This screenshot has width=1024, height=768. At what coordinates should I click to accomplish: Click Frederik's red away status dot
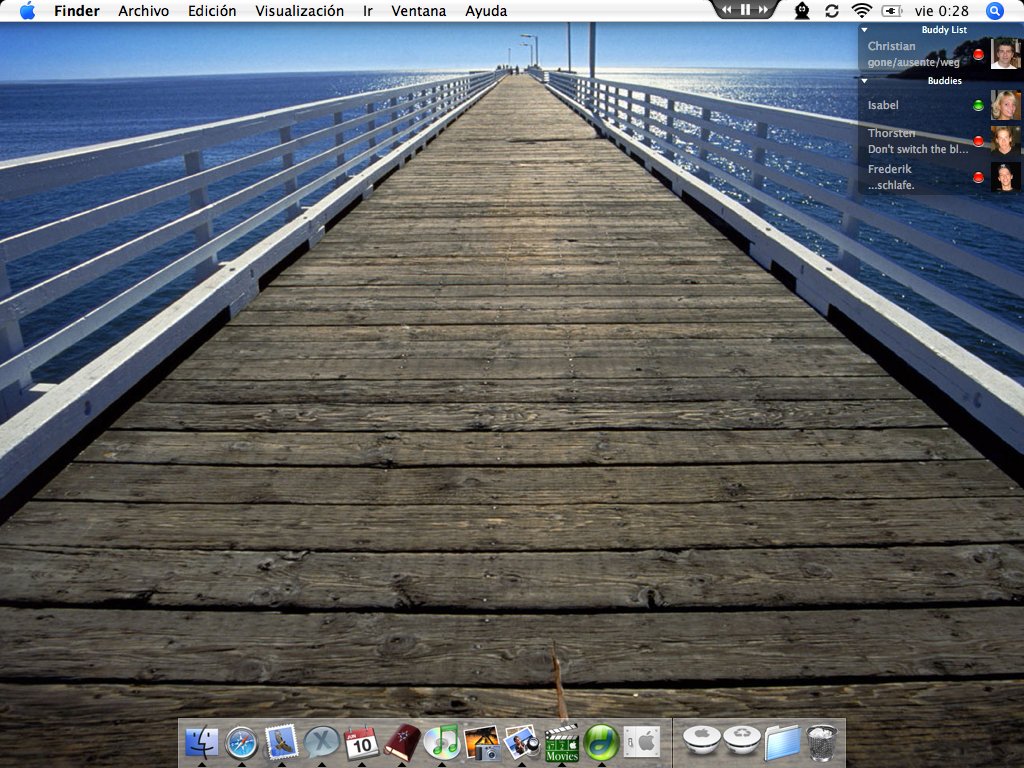tap(978, 177)
